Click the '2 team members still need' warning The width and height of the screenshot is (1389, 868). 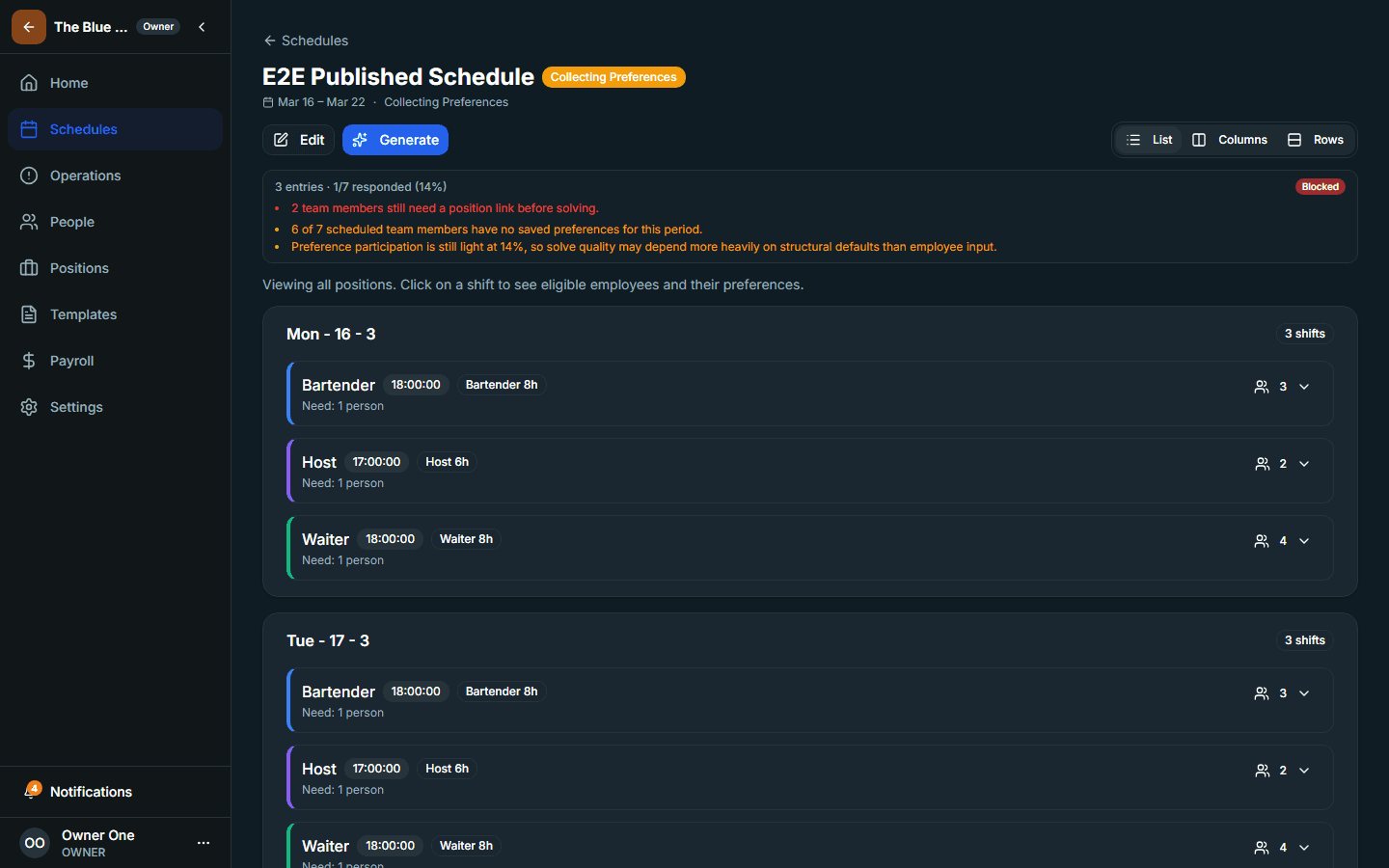(x=445, y=208)
